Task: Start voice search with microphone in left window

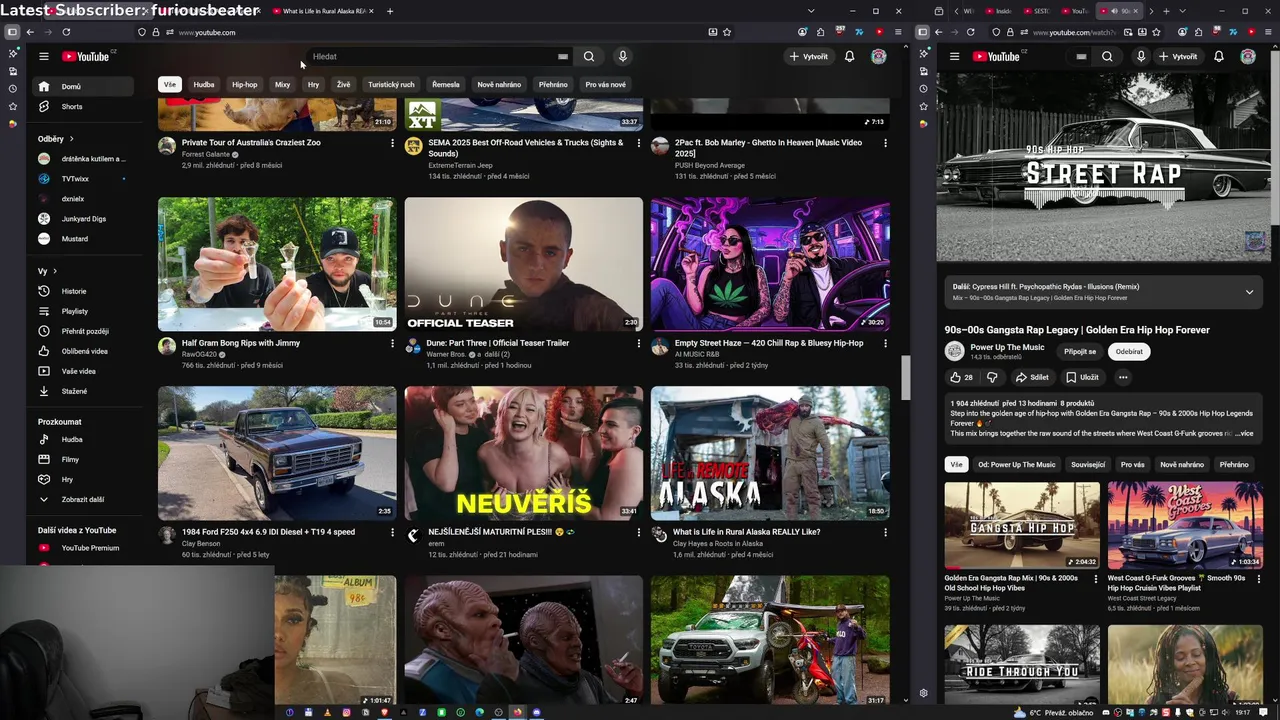Action: (x=622, y=57)
